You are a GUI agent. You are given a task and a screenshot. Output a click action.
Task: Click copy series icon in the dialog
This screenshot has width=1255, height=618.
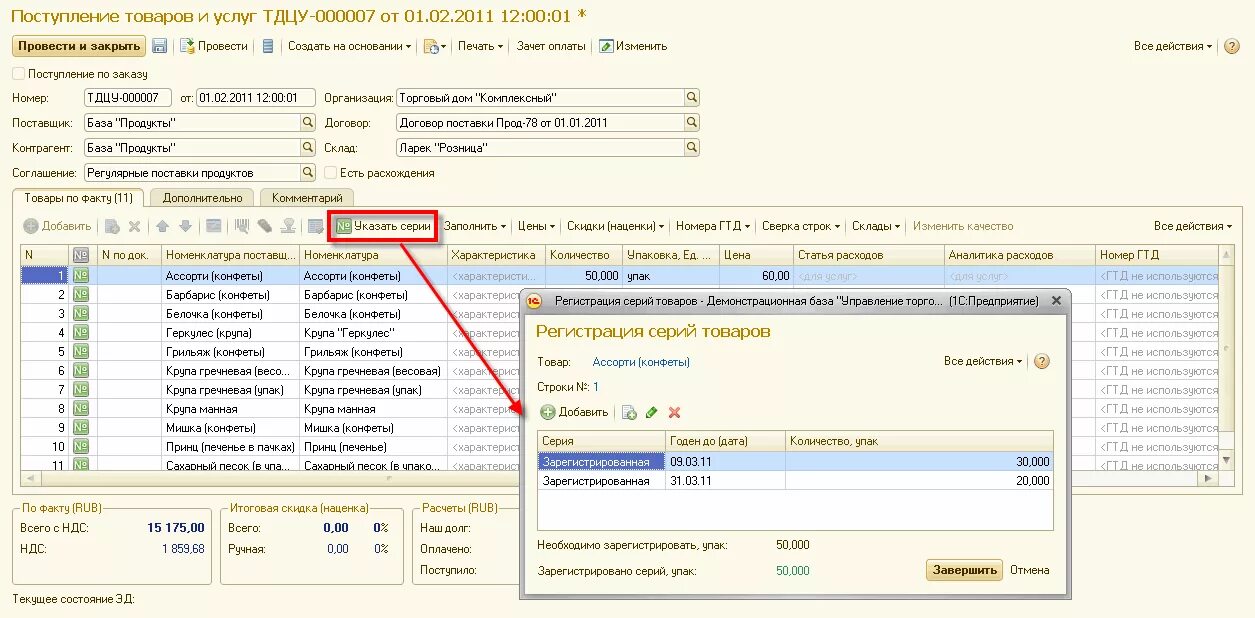coord(629,412)
